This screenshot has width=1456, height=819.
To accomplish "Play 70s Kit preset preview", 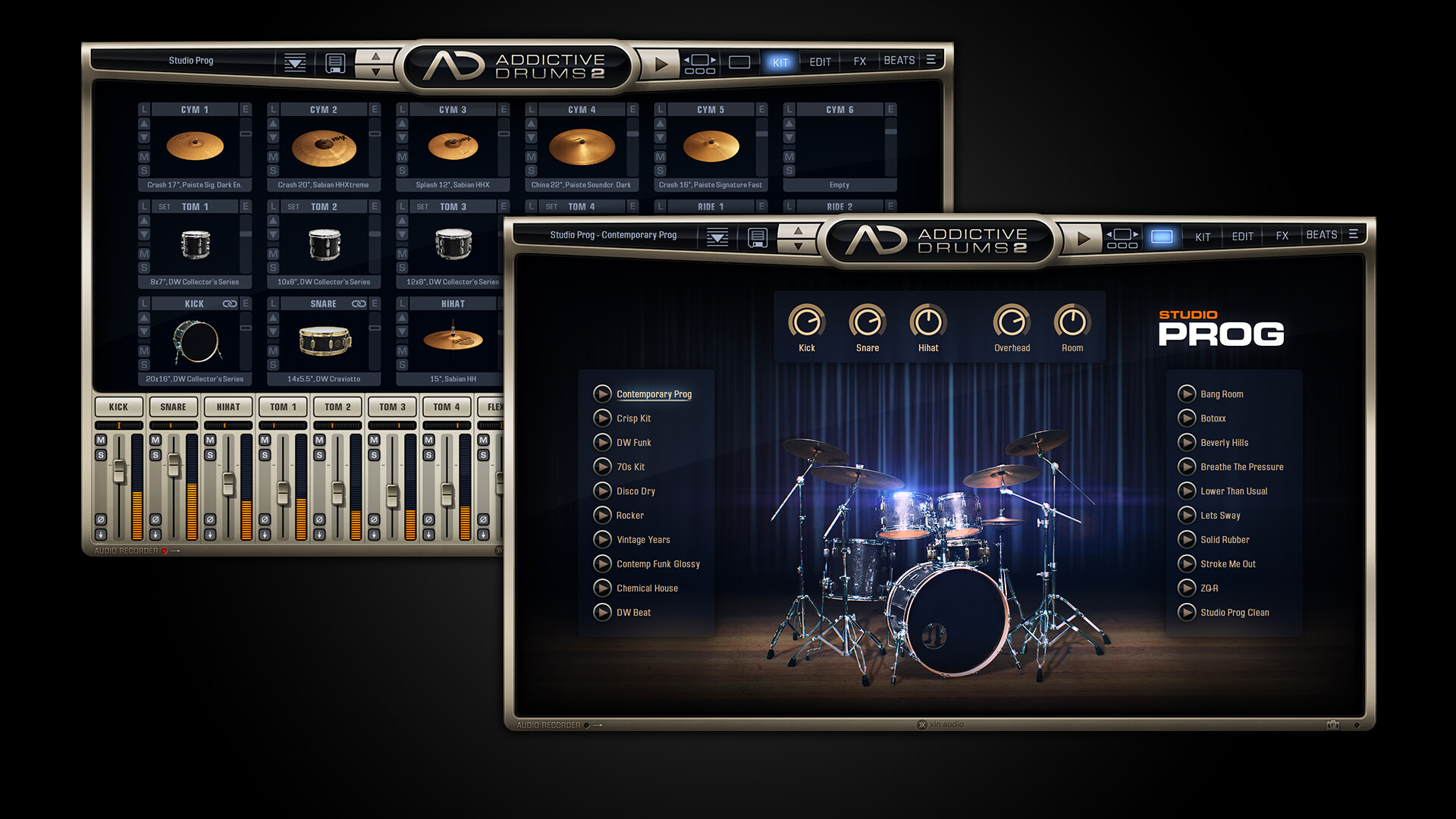I will pyautogui.click(x=602, y=466).
